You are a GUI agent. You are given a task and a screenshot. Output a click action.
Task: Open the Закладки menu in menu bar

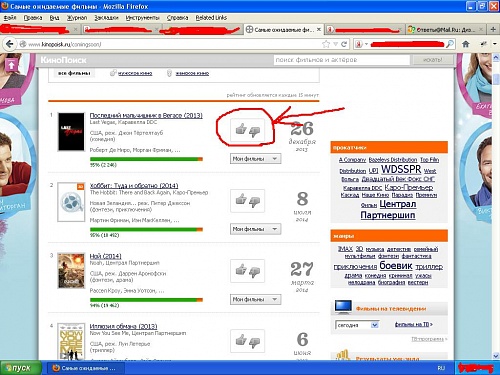point(106,18)
